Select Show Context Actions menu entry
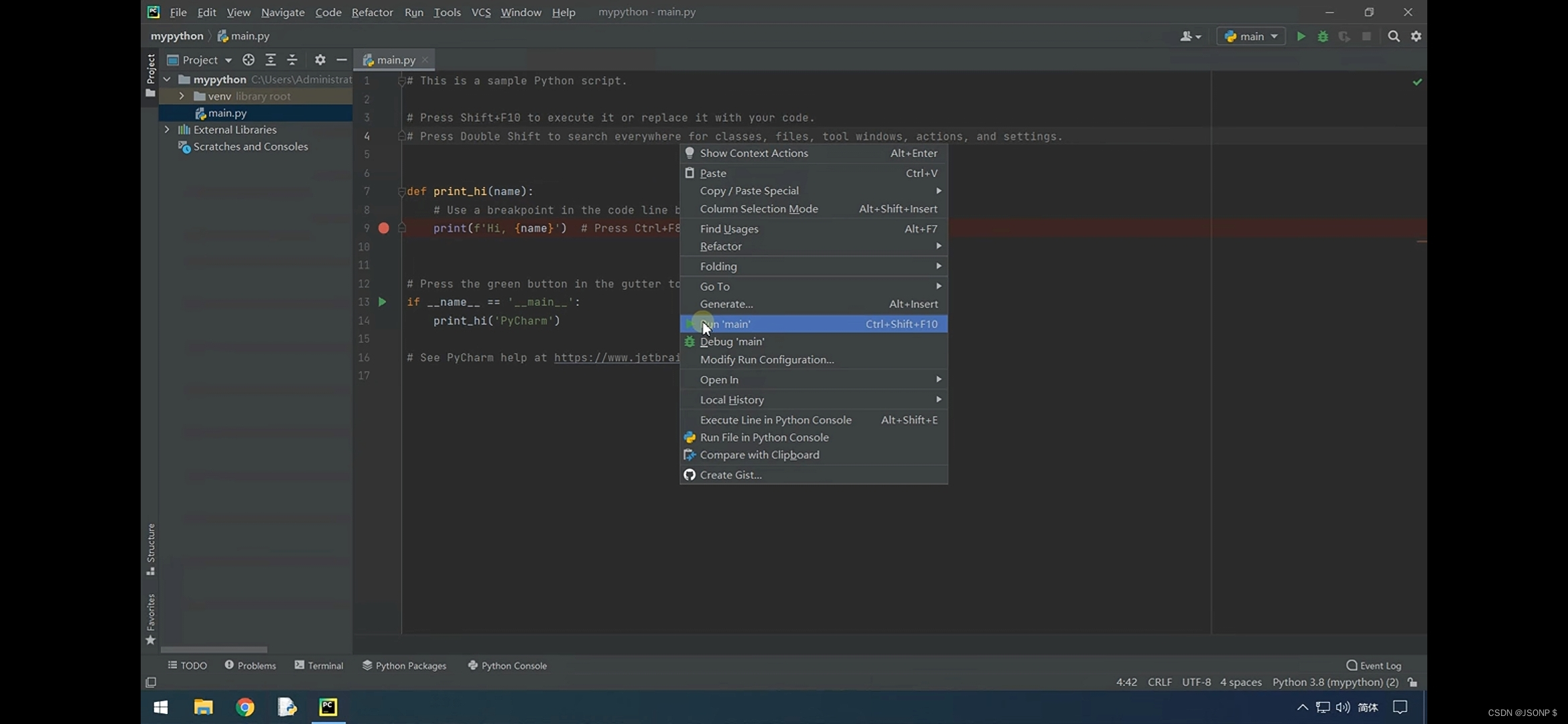 [x=813, y=153]
